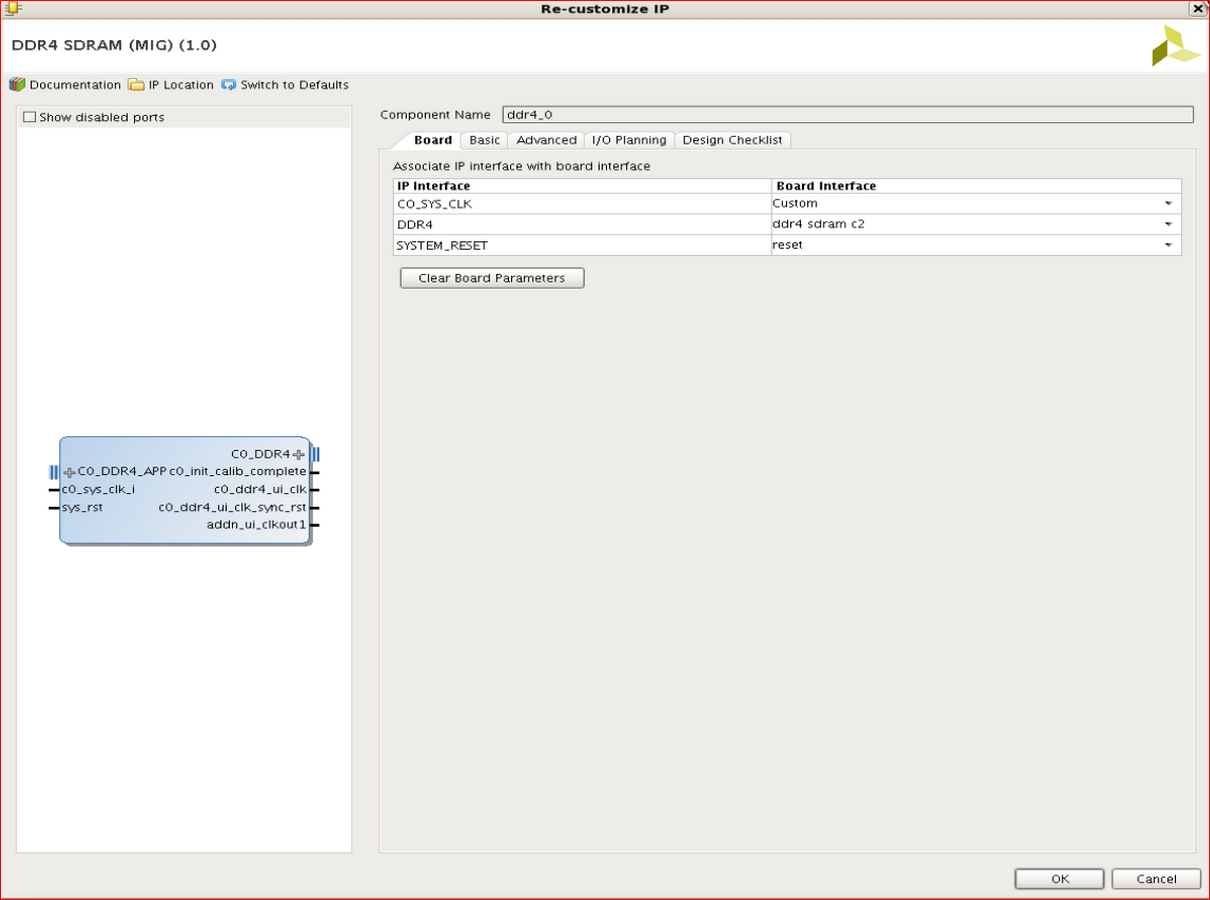Open the SYSTEM_RESET board interface dropdown
The image size is (1210, 900).
(x=1167, y=246)
